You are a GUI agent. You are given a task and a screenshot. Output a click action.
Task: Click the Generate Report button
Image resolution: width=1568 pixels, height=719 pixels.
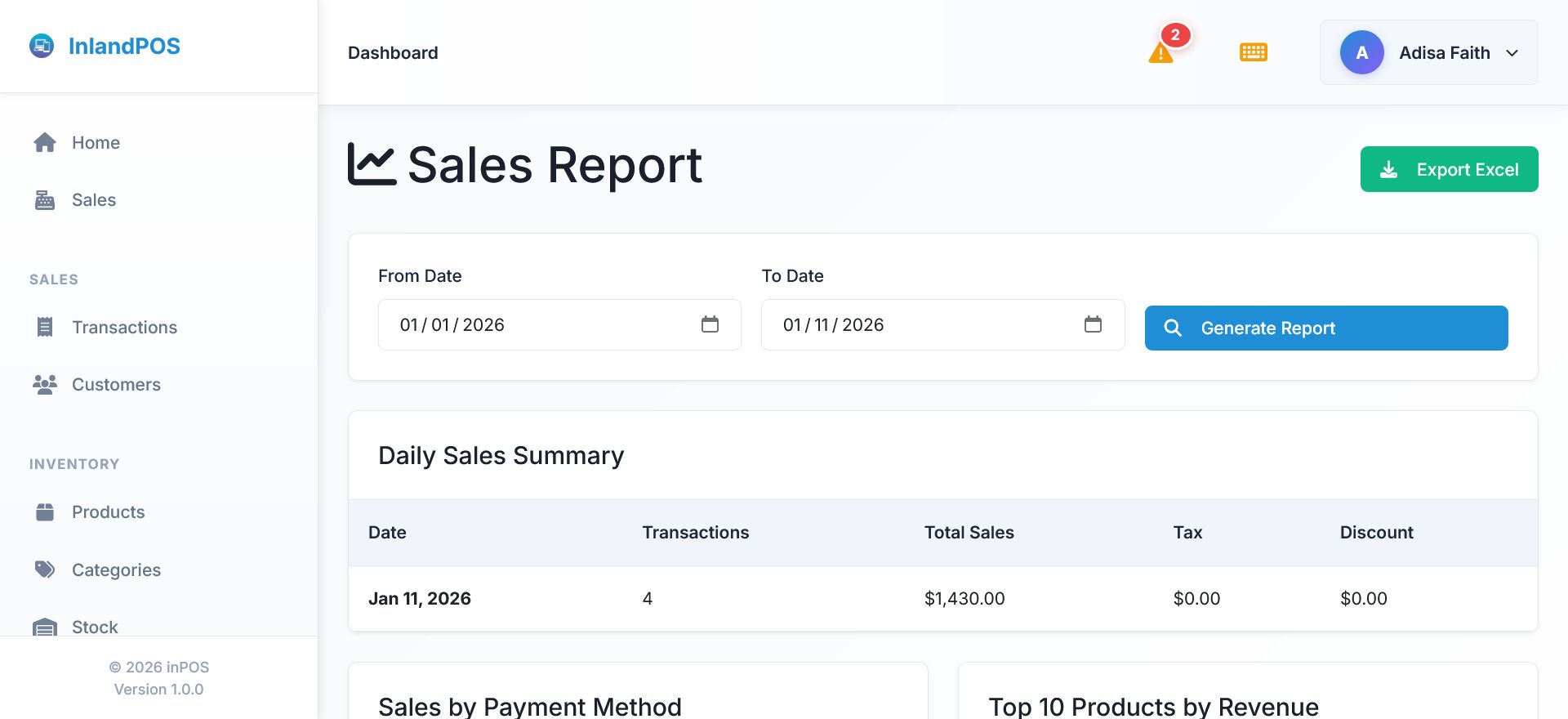[1325, 328]
